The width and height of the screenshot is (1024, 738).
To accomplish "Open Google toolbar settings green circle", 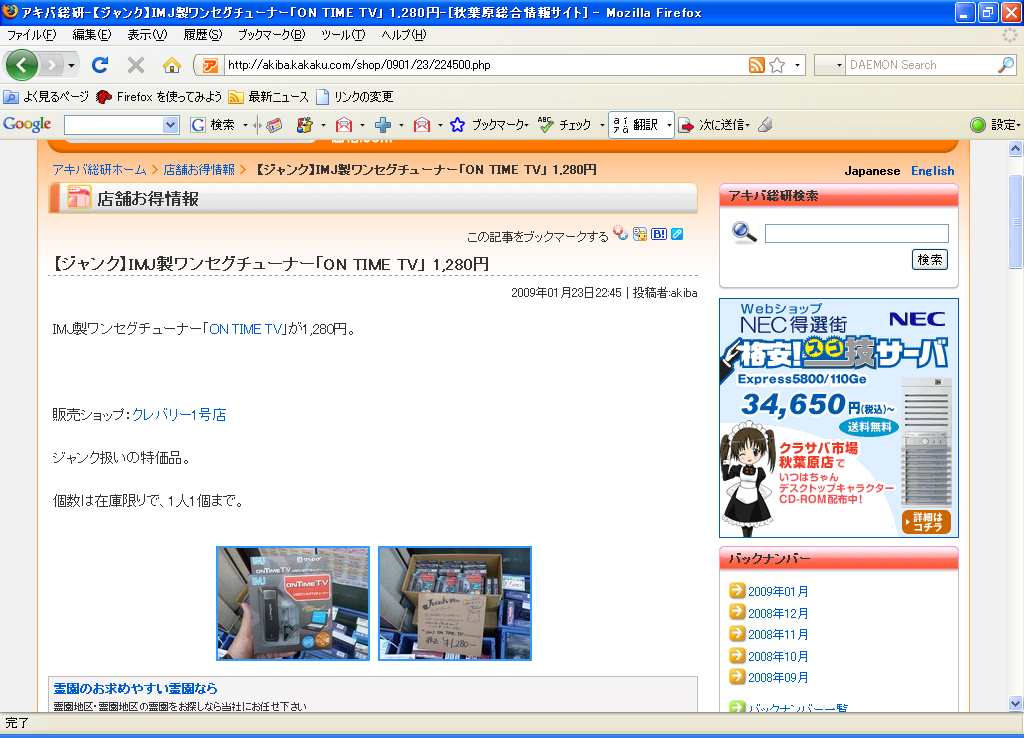I will click(978, 125).
